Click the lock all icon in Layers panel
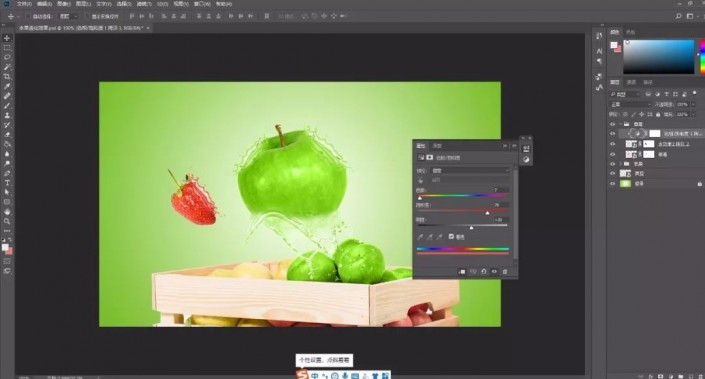This screenshot has width=705, height=379. (658, 115)
